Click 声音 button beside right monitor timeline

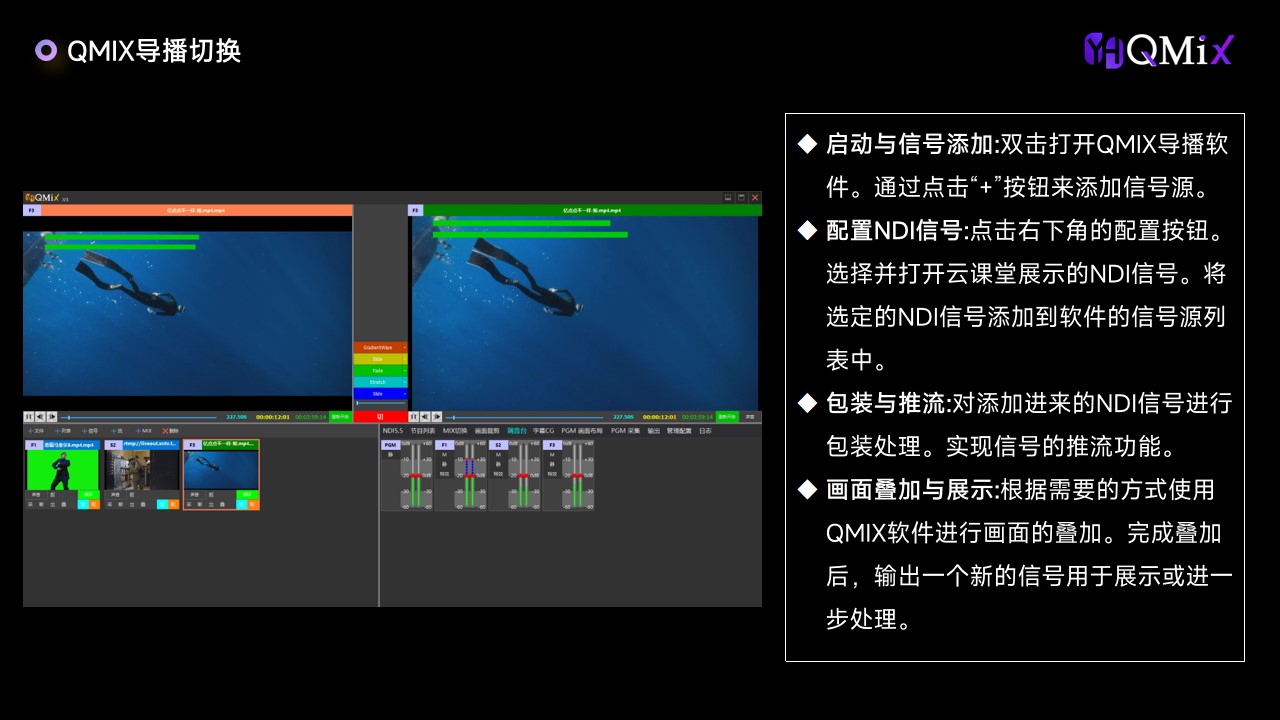[x=750, y=417]
